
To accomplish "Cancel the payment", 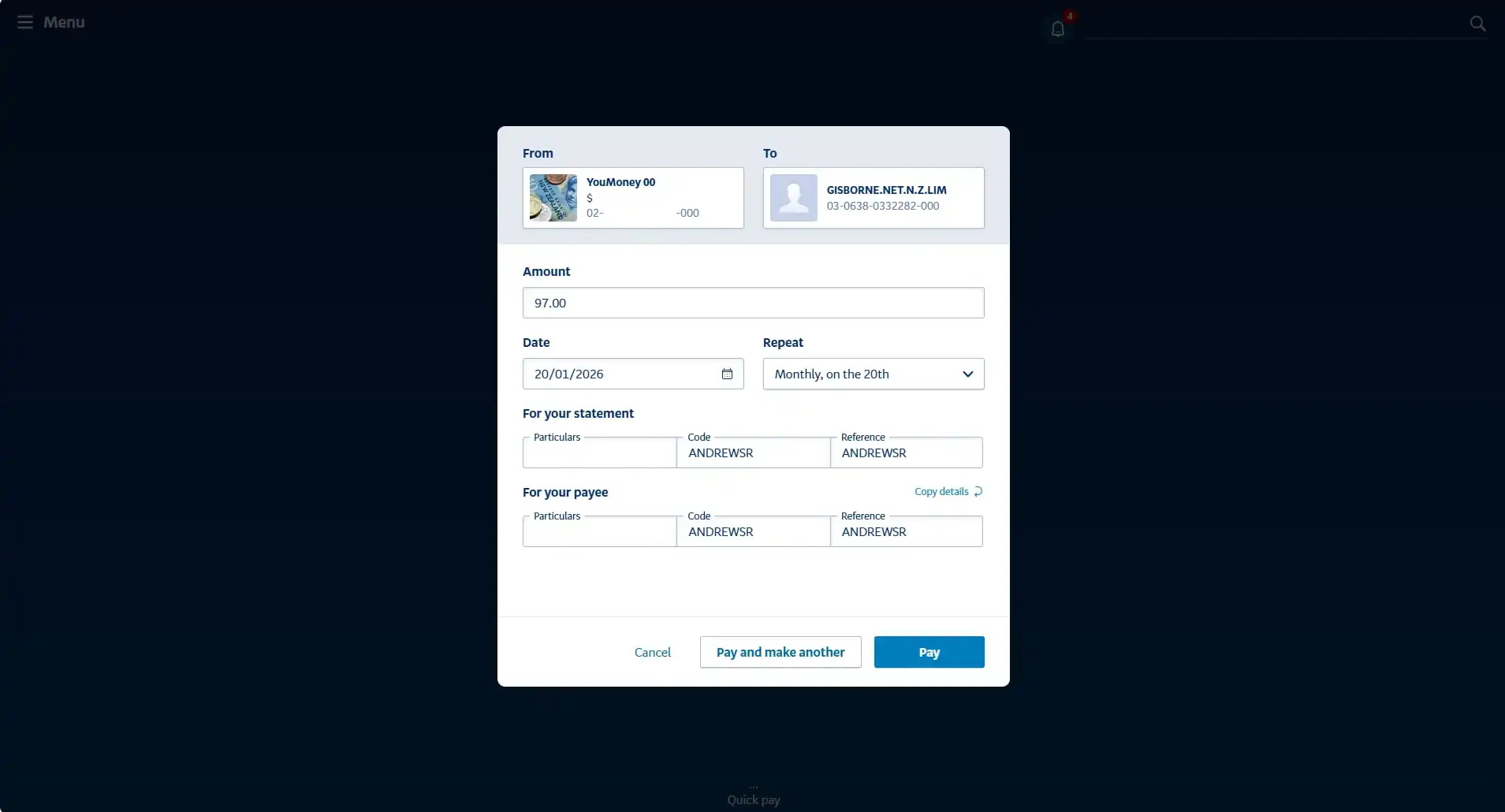I will [x=652, y=652].
